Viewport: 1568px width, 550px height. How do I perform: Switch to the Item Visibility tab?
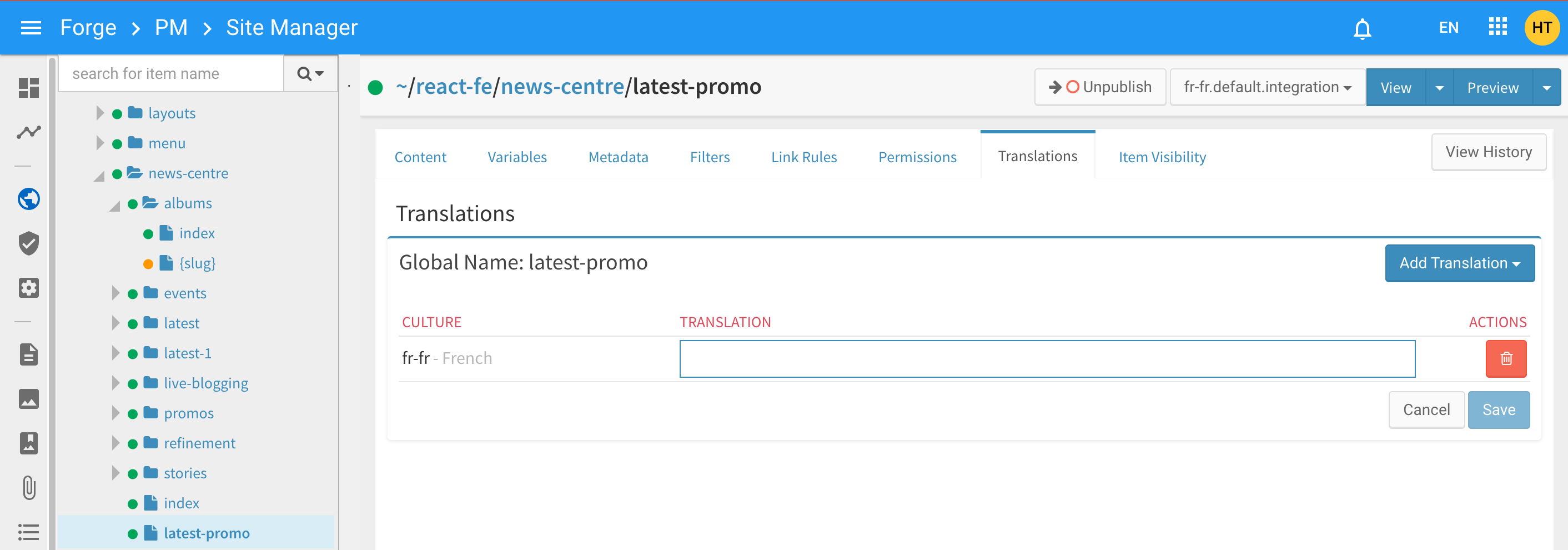[x=1162, y=157]
